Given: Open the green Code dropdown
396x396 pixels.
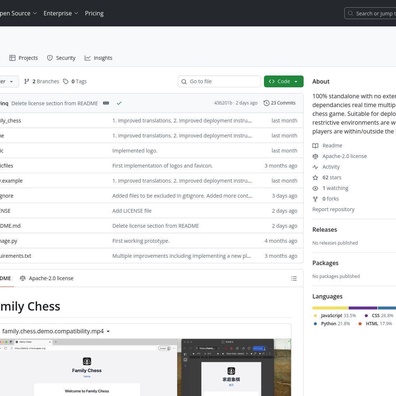Looking at the screenshot, I should 284,81.
